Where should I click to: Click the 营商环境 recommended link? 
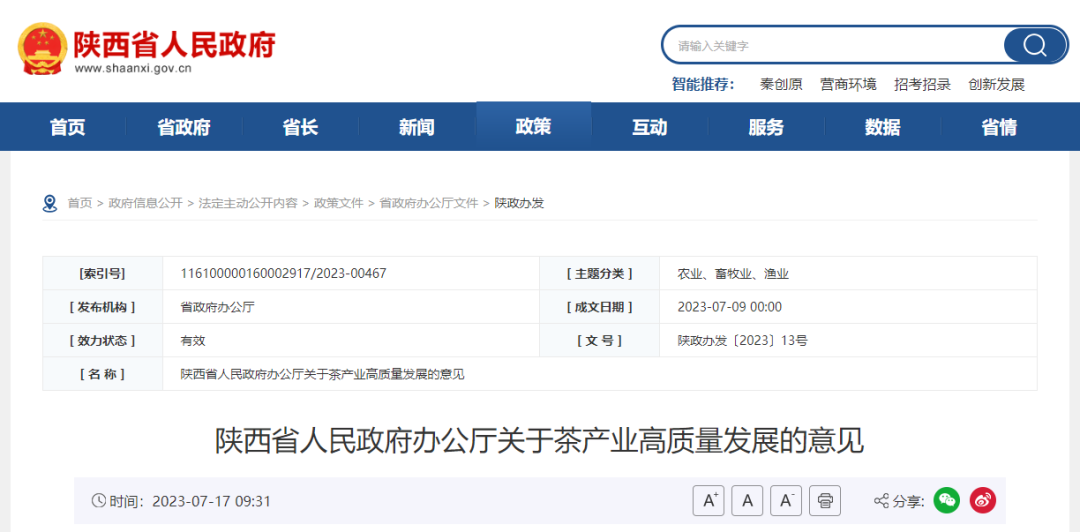coord(848,85)
